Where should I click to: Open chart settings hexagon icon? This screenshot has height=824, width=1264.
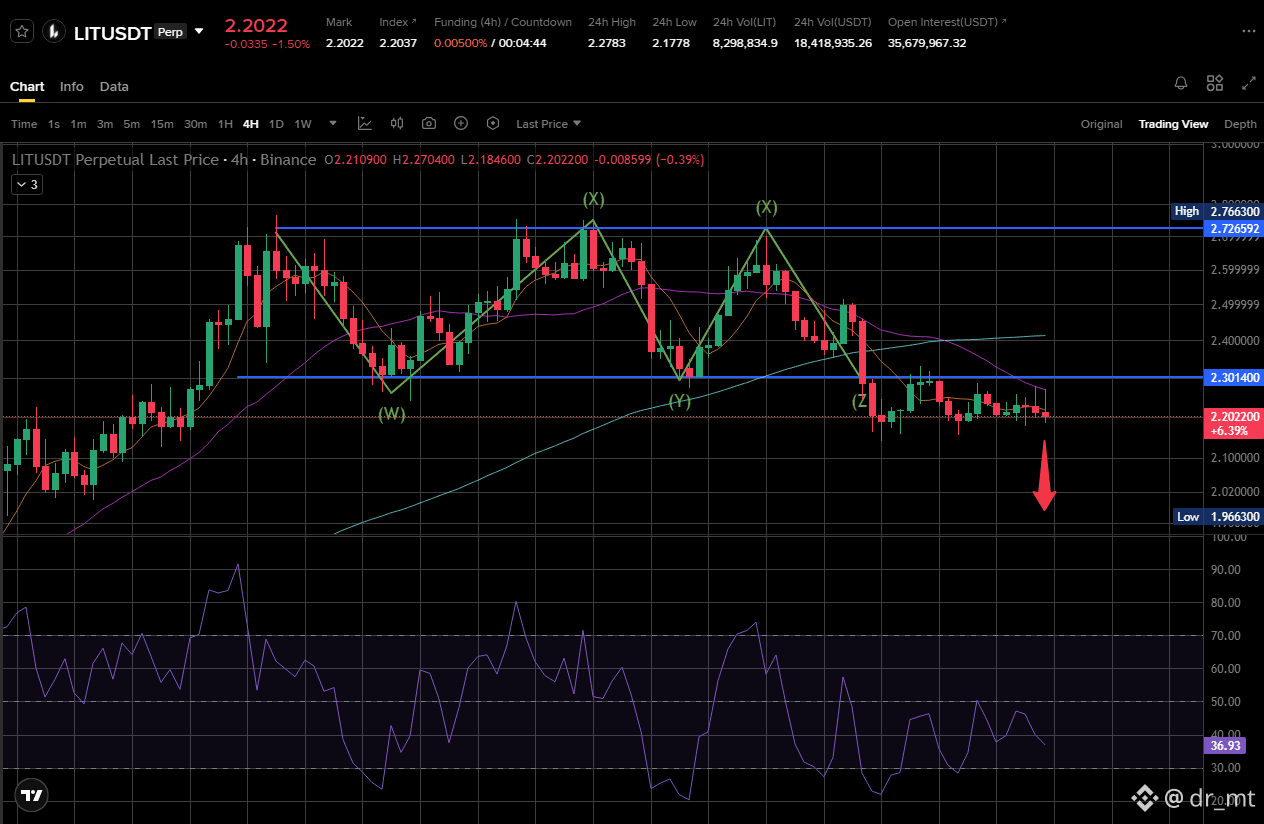point(493,124)
